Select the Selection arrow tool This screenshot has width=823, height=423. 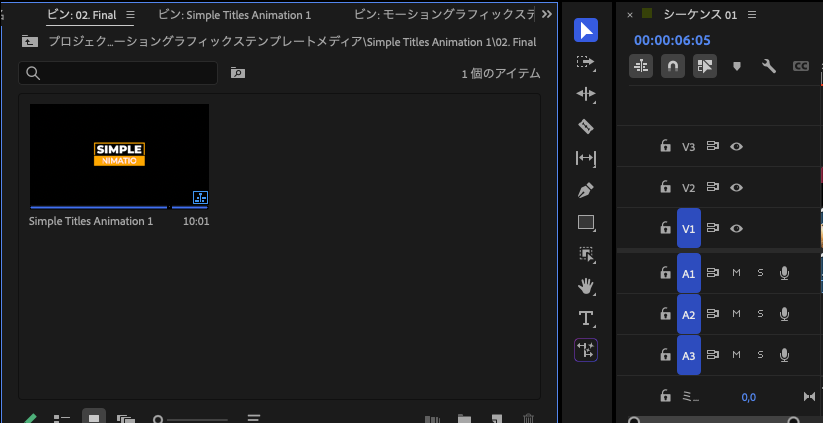(586, 30)
